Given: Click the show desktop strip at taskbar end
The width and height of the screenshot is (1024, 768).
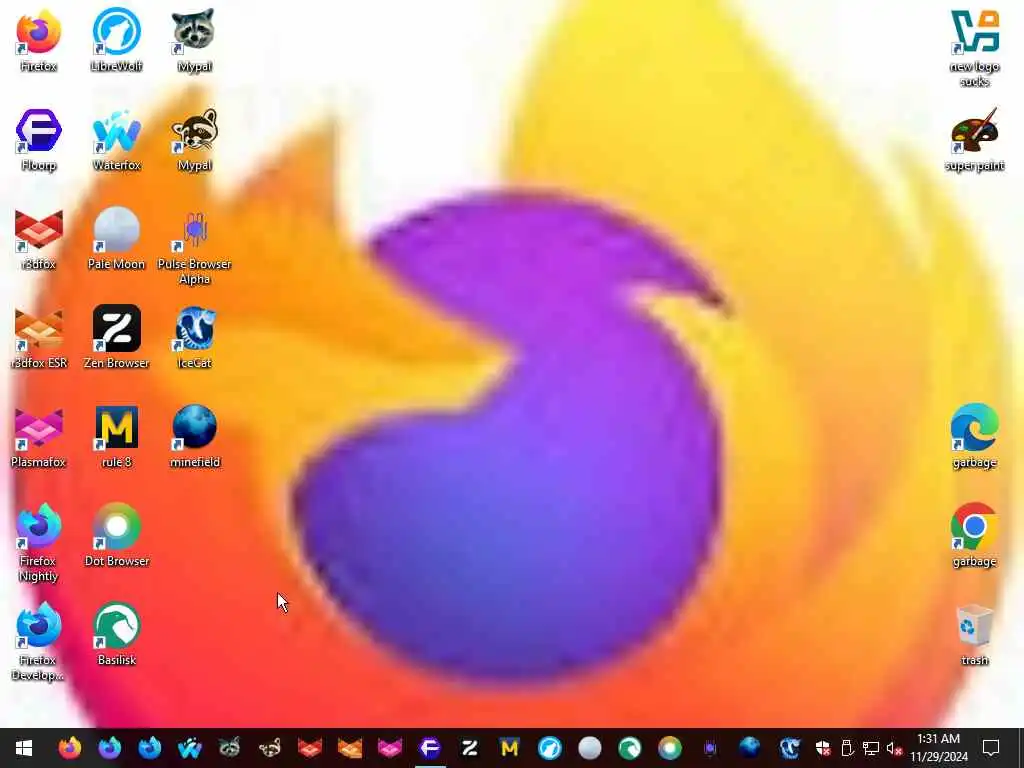Looking at the screenshot, I should tap(1020, 748).
